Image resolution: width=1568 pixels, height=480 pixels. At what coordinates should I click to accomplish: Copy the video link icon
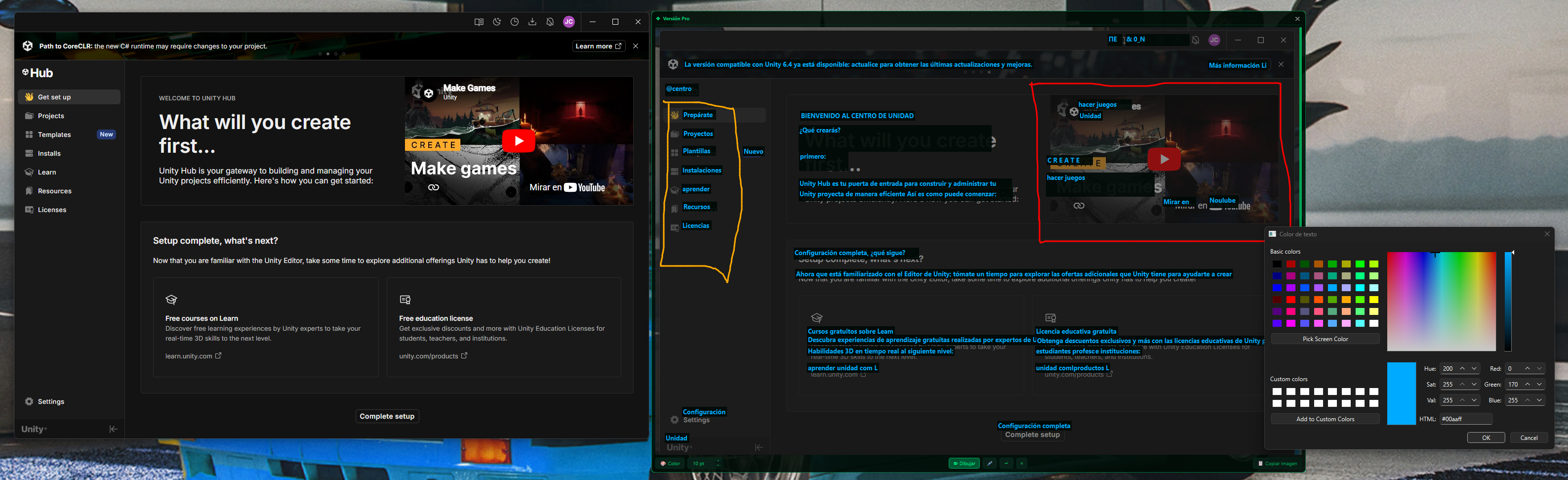pyautogui.click(x=434, y=188)
